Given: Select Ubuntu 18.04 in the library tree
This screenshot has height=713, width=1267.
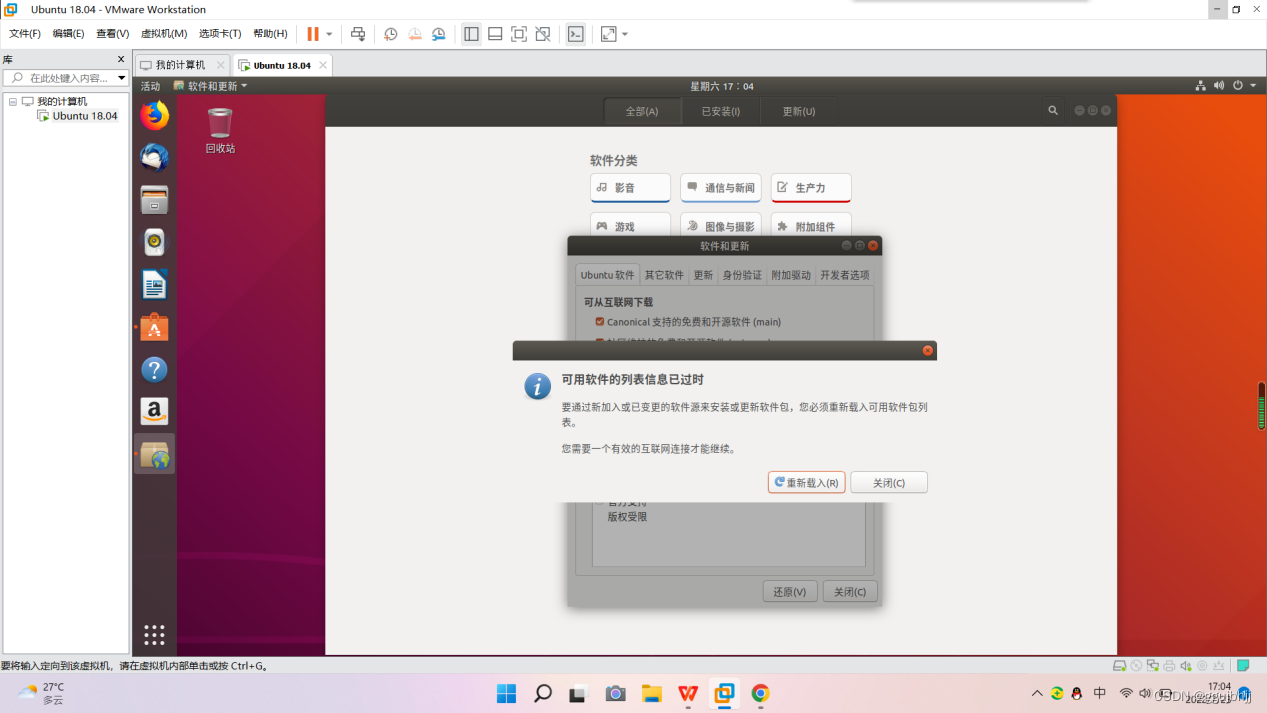Looking at the screenshot, I should click(x=77, y=116).
